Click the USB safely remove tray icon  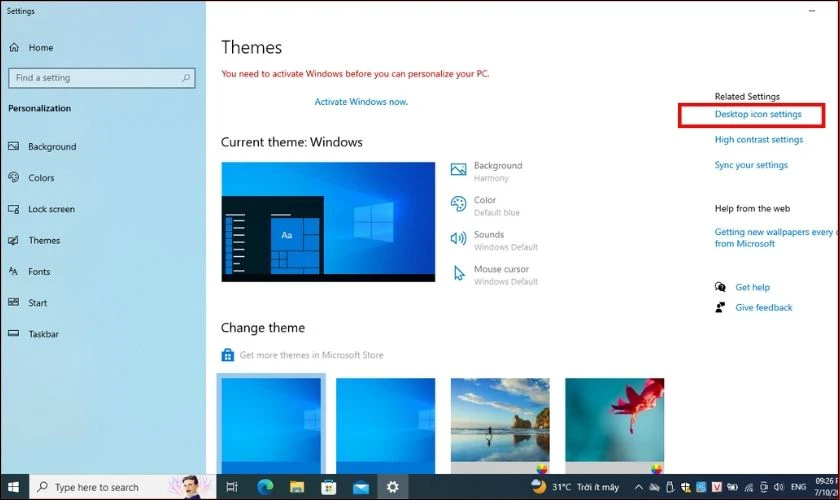[670, 487]
